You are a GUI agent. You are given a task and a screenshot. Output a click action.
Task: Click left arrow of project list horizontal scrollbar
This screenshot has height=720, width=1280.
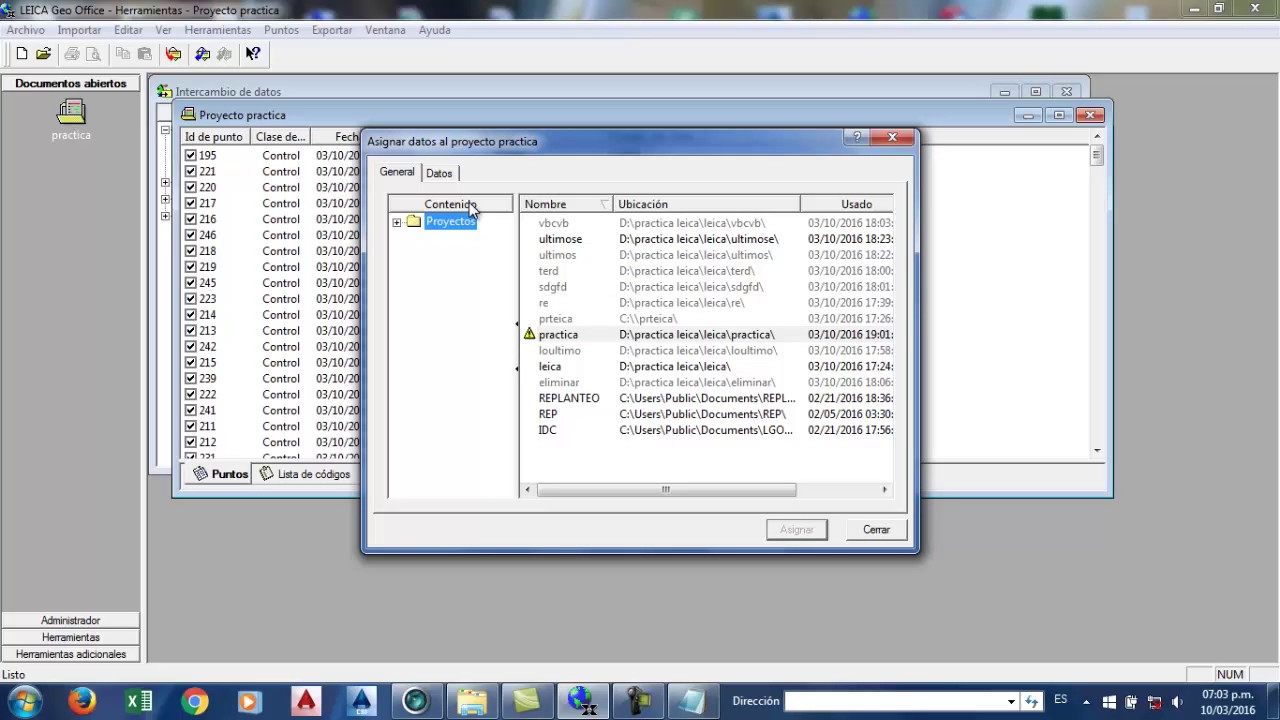pyautogui.click(x=528, y=490)
